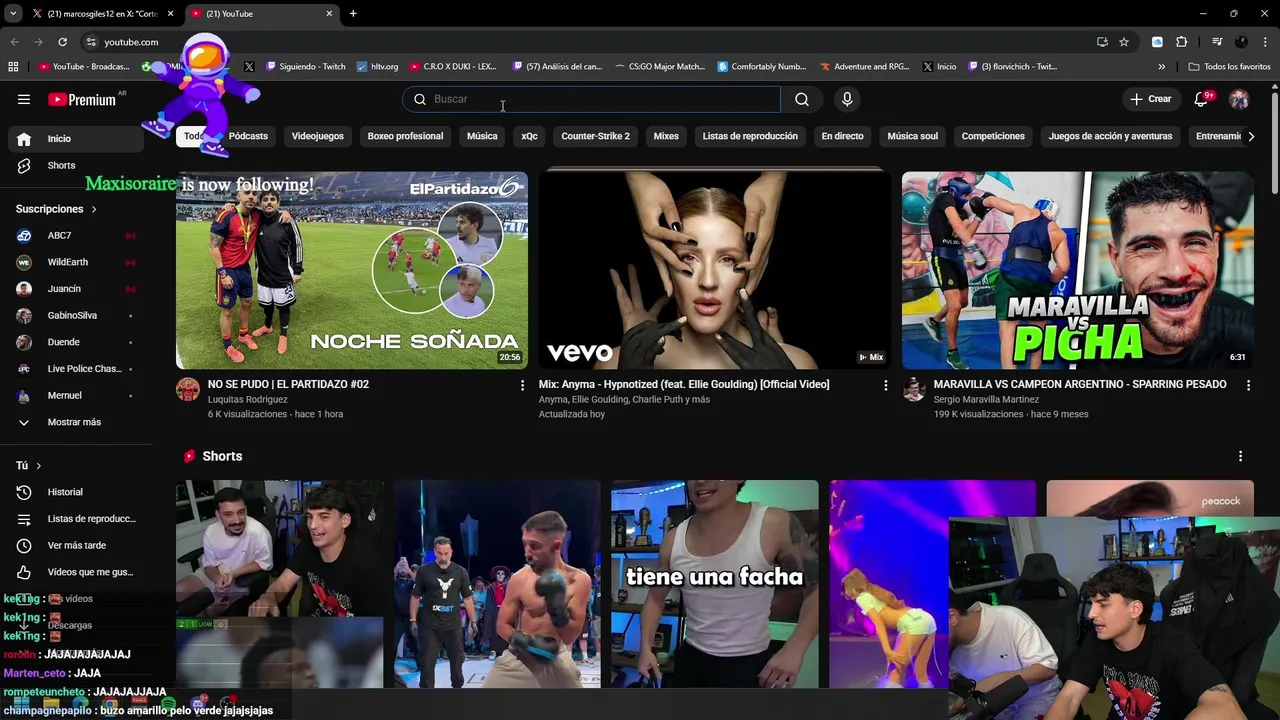The width and height of the screenshot is (1280, 720).
Task: Open options for MARAVILLA VS CAMPEON video
Action: point(1248,385)
